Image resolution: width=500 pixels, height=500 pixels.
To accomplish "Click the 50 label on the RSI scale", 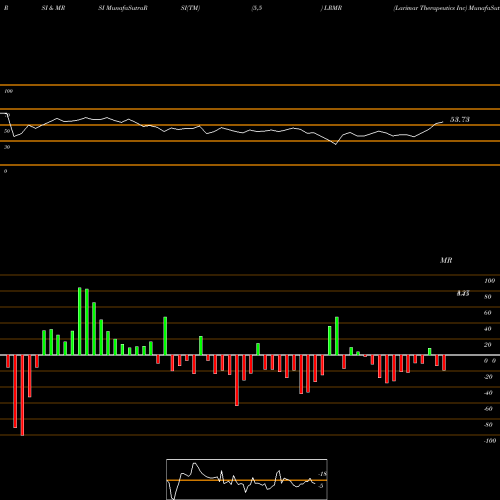I will (x=7, y=131).
